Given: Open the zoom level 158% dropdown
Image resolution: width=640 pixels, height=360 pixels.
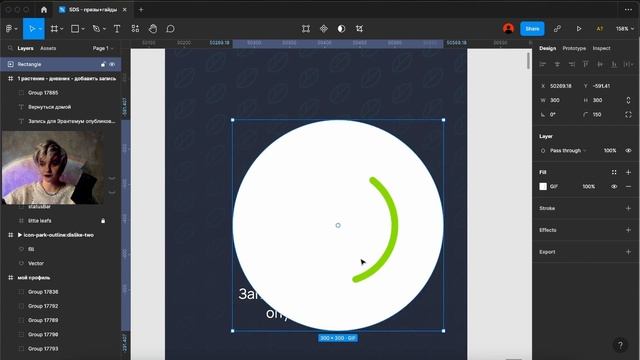Looking at the screenshot, I should click(624, 29).
